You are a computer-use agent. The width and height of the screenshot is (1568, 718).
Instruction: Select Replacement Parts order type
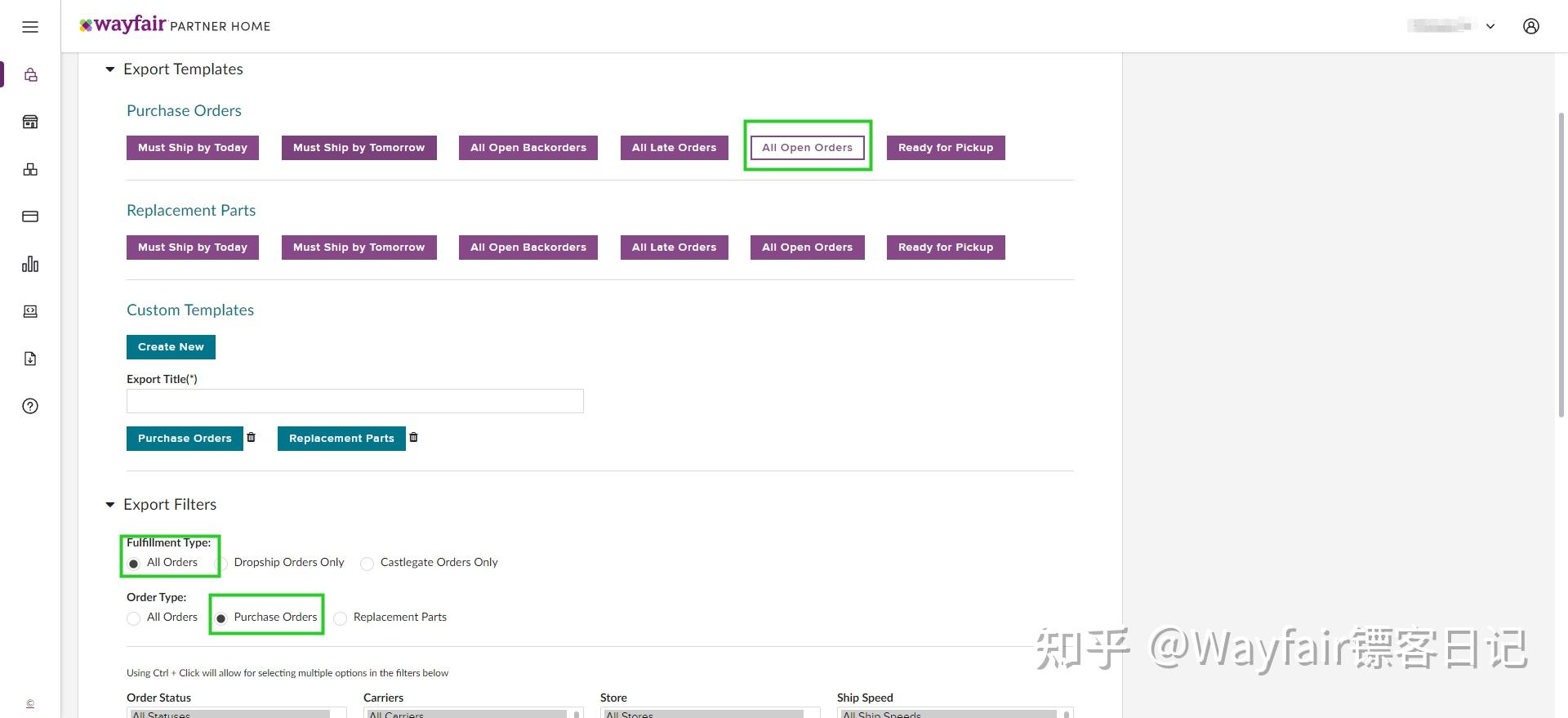click(341, 618)
